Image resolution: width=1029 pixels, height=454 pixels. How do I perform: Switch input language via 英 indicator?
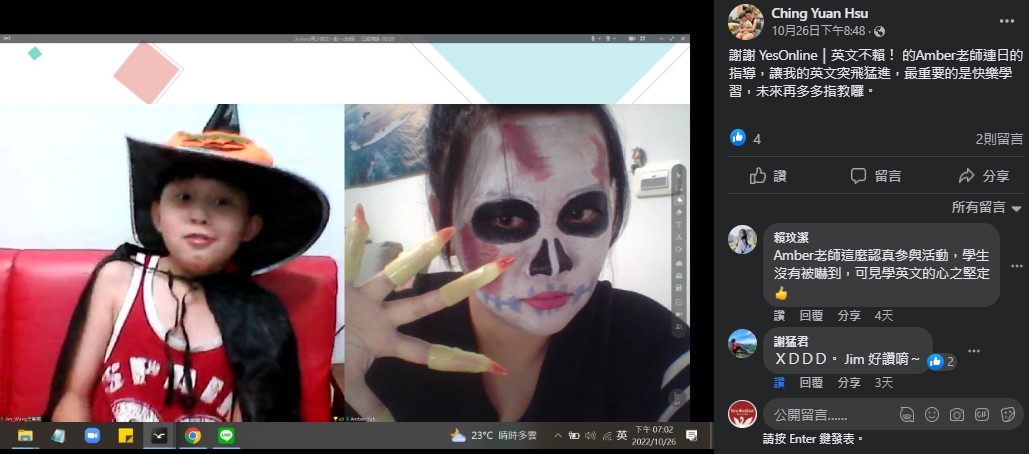tap(622, 435)
